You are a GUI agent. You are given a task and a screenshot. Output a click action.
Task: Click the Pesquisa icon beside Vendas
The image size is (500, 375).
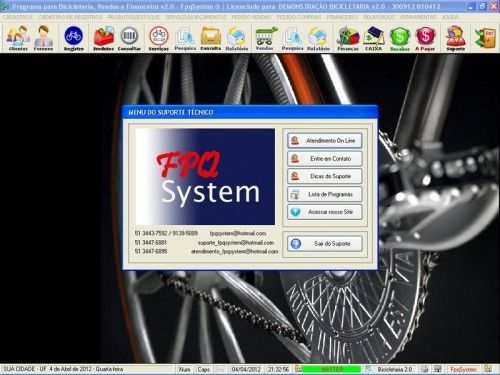pos(292,38)
